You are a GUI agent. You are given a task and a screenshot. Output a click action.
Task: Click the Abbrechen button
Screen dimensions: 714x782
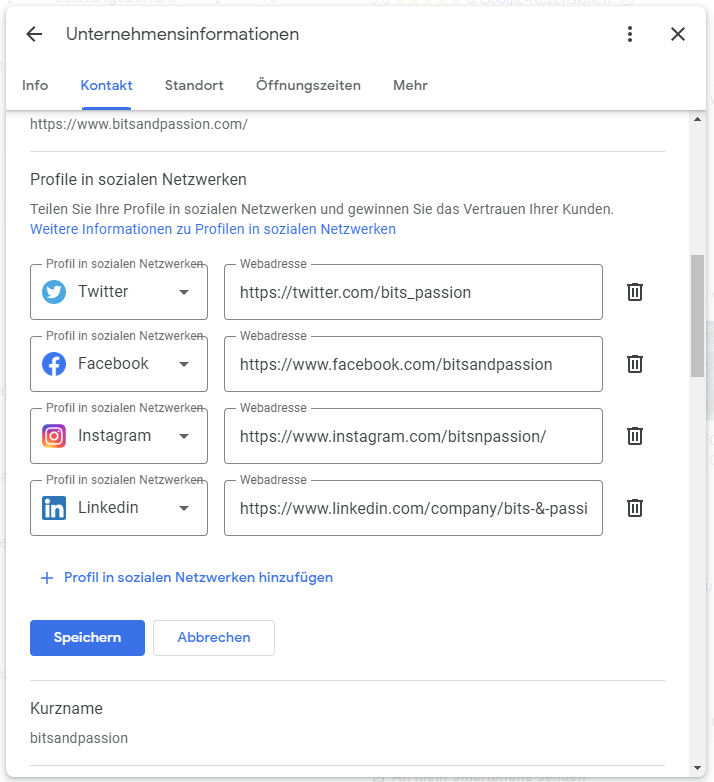(214, 638)
